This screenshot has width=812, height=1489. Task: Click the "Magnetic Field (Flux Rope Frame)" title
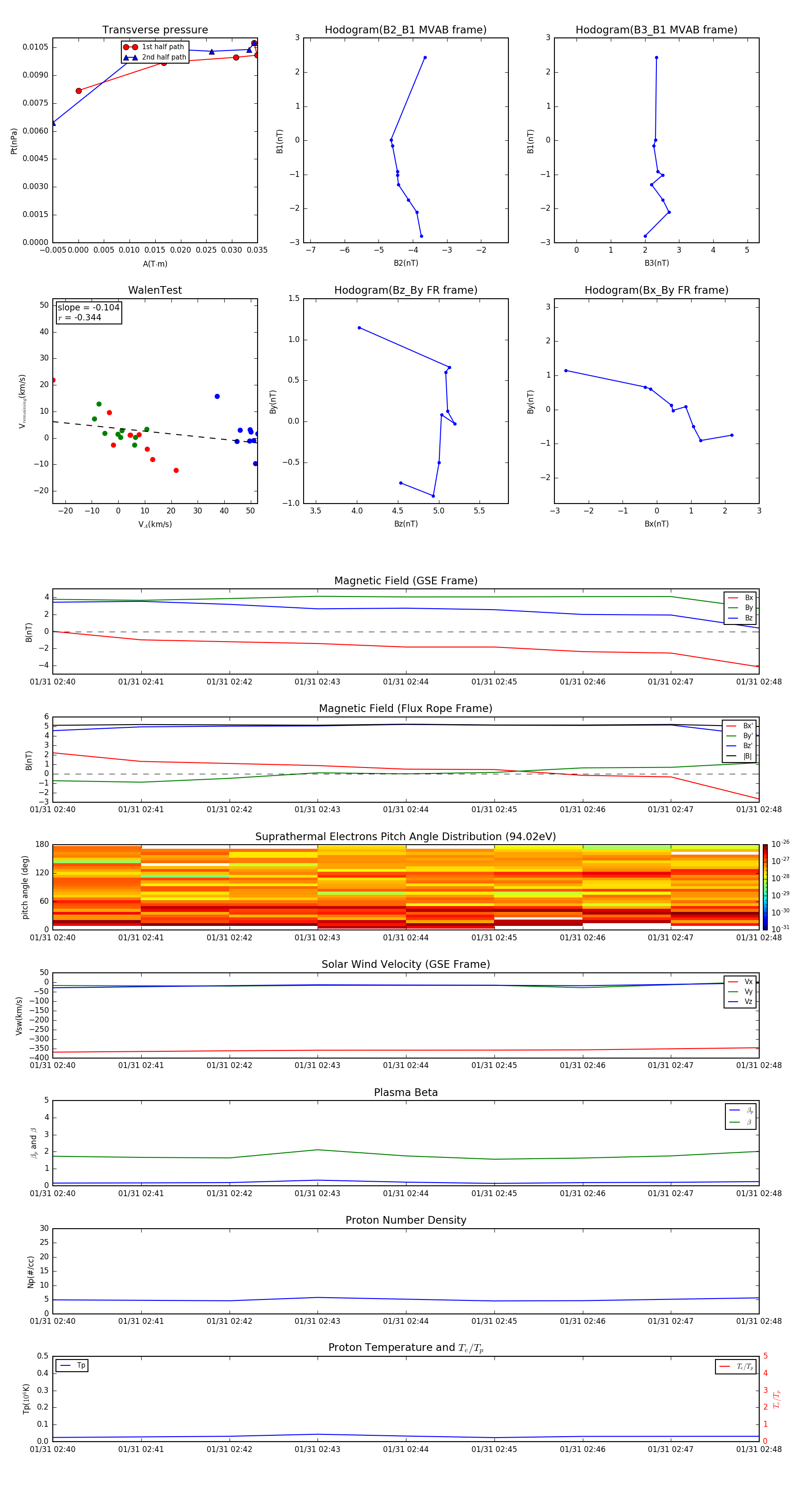[x=406, y=709]
